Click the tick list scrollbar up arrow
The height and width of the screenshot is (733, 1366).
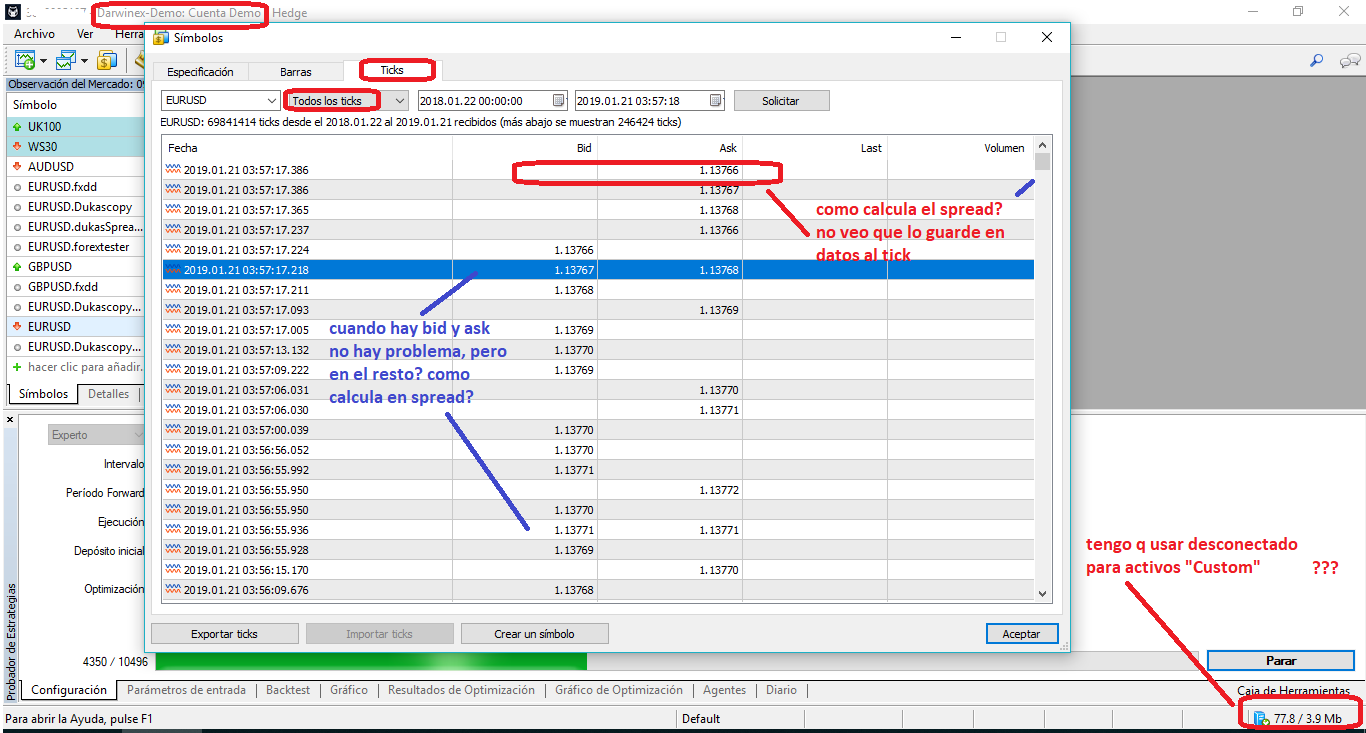coord(1043,147)
